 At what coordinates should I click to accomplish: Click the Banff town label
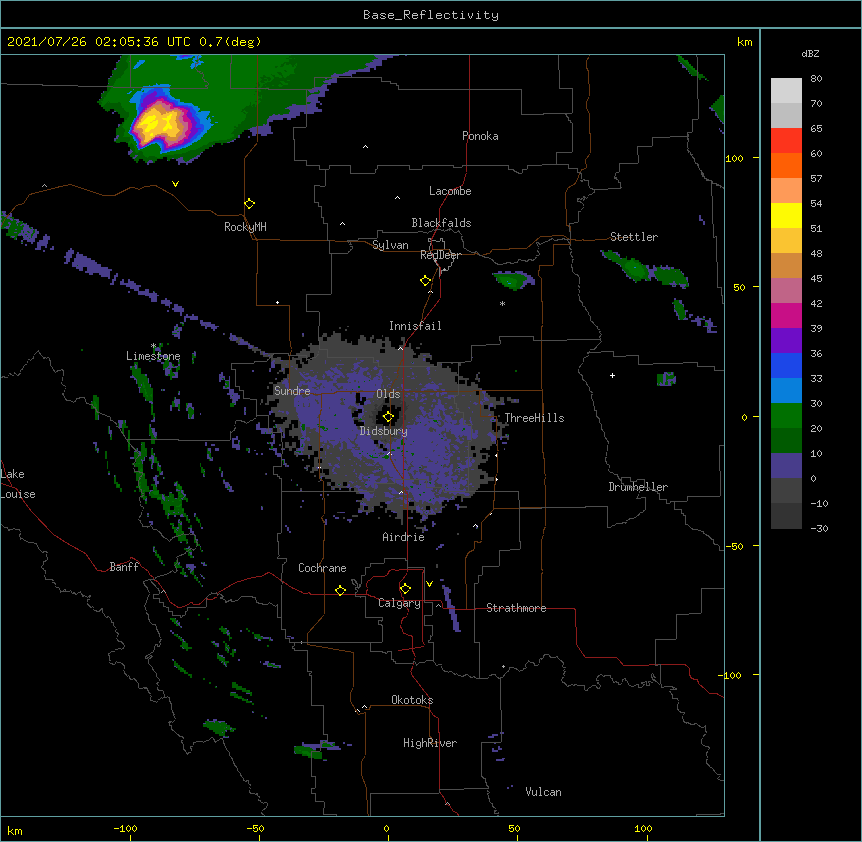[124, 567]
